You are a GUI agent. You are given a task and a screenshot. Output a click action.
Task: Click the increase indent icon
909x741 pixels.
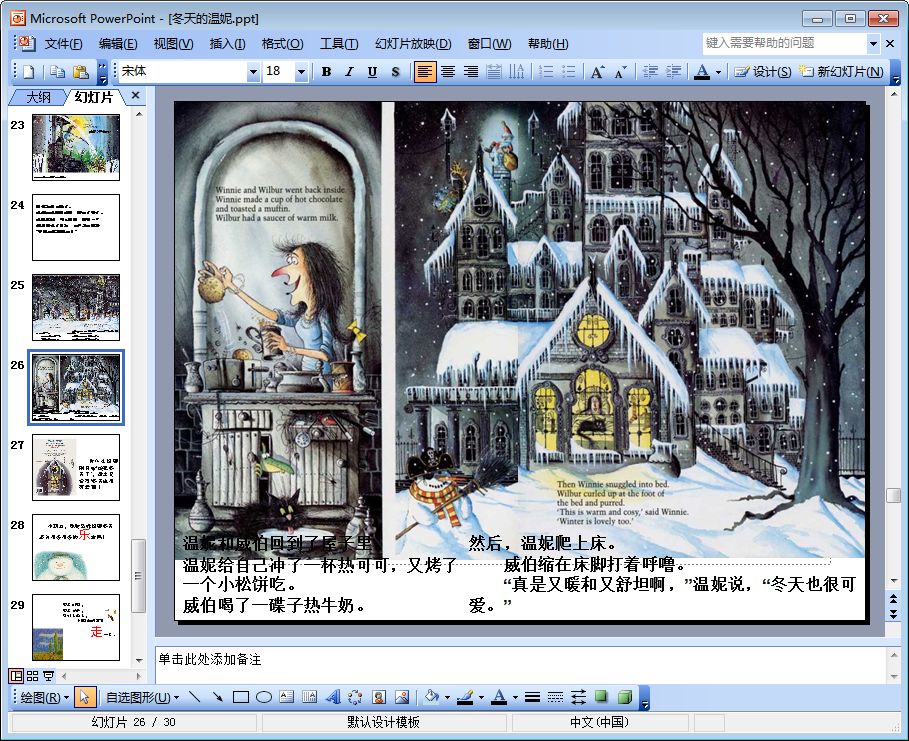coord(674,72)
